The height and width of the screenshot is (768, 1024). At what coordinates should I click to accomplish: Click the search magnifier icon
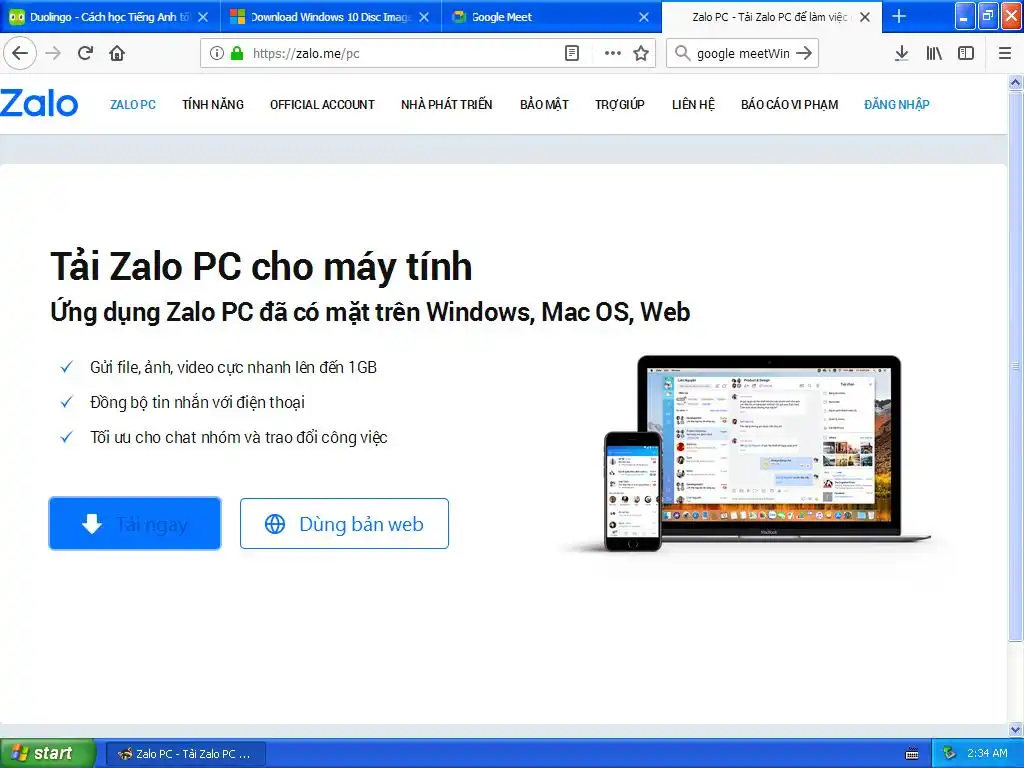pyautogui.click(x=682, y=53)
